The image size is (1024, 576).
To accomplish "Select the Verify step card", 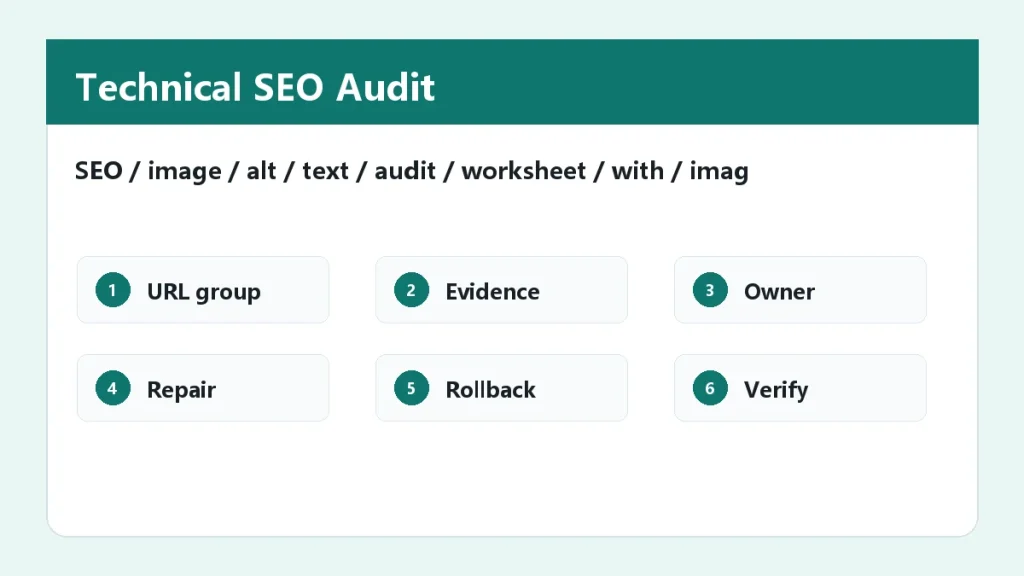I will (800, 388).
